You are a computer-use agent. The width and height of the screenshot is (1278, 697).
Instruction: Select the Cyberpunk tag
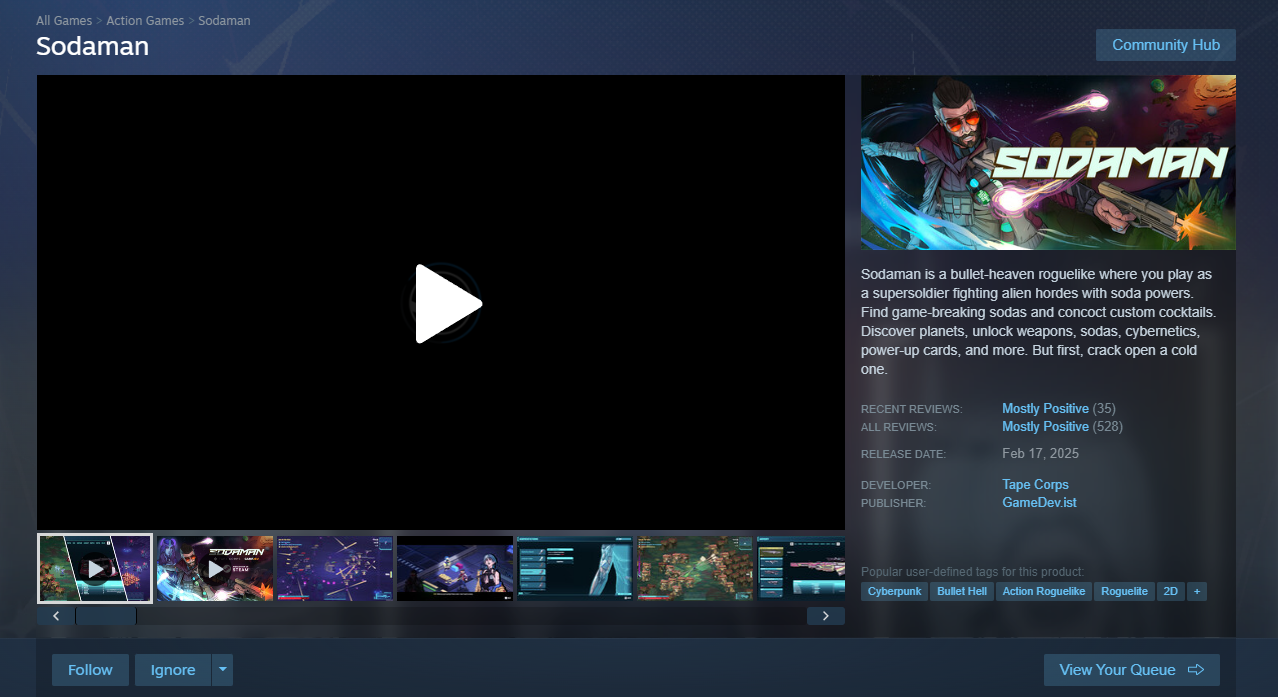tap(894, 591)
